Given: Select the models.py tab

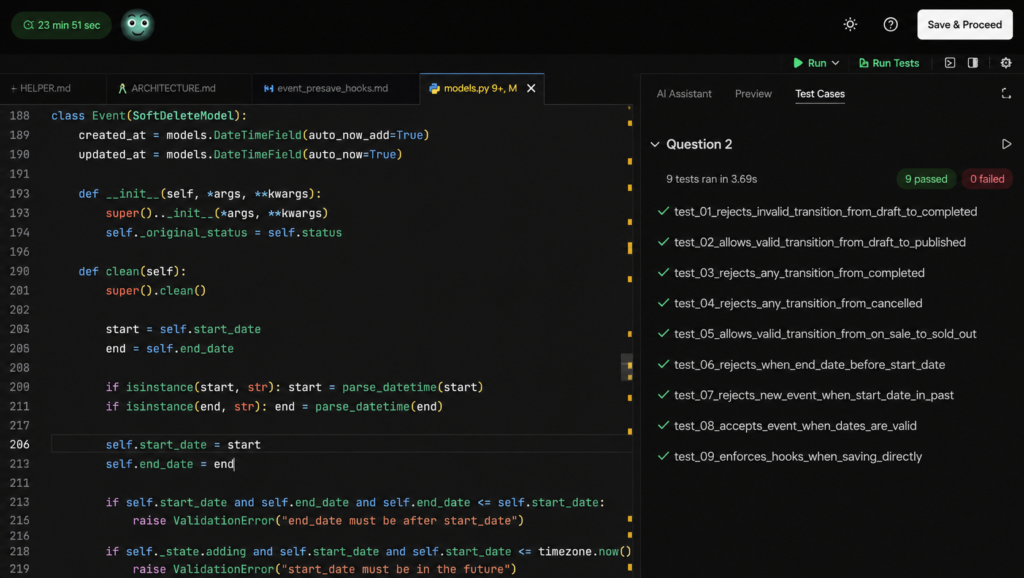Looking at the screenshot, I should (x=480, y=88).
